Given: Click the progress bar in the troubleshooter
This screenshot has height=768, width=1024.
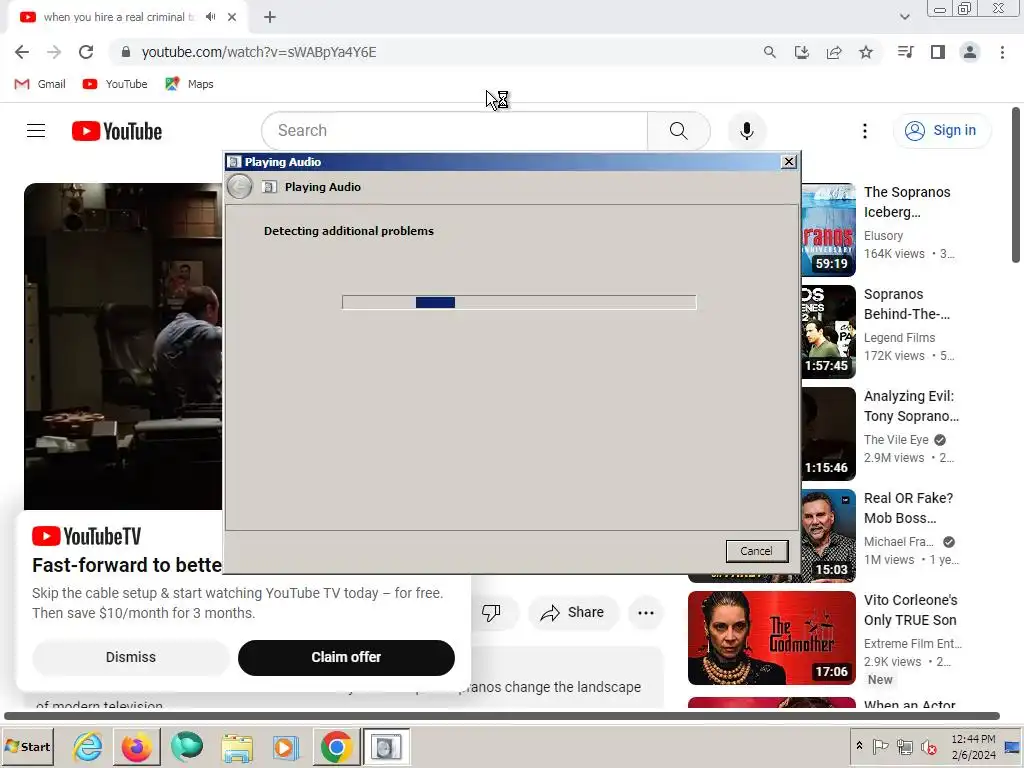Looking at the screenshot, I should point(519,302).
